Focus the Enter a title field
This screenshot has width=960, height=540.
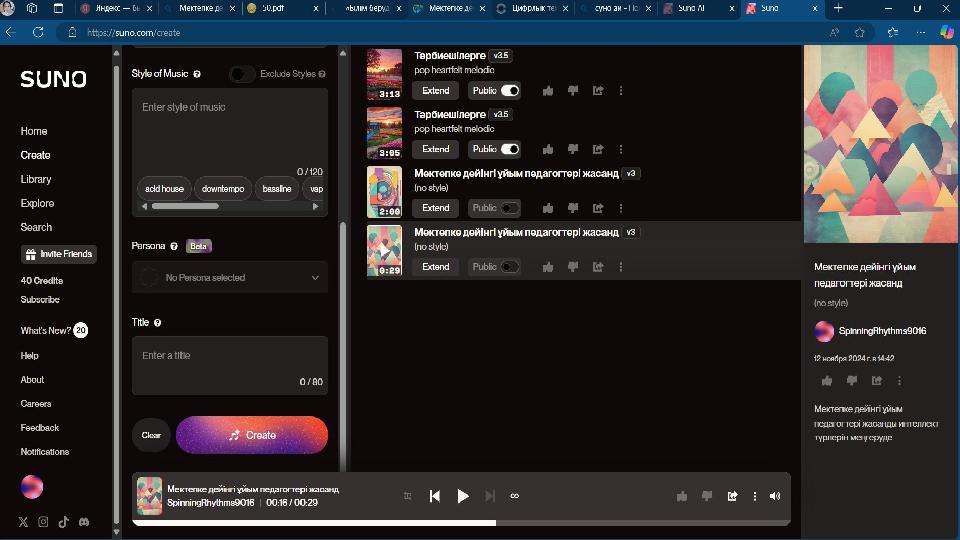point(230,366)
